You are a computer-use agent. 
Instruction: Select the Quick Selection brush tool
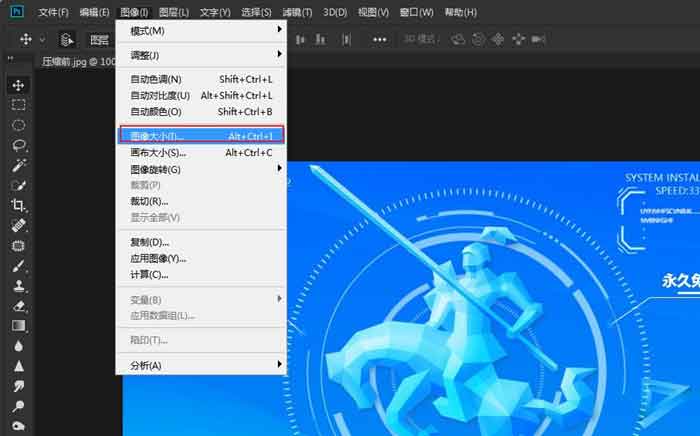tap(18, 185)
